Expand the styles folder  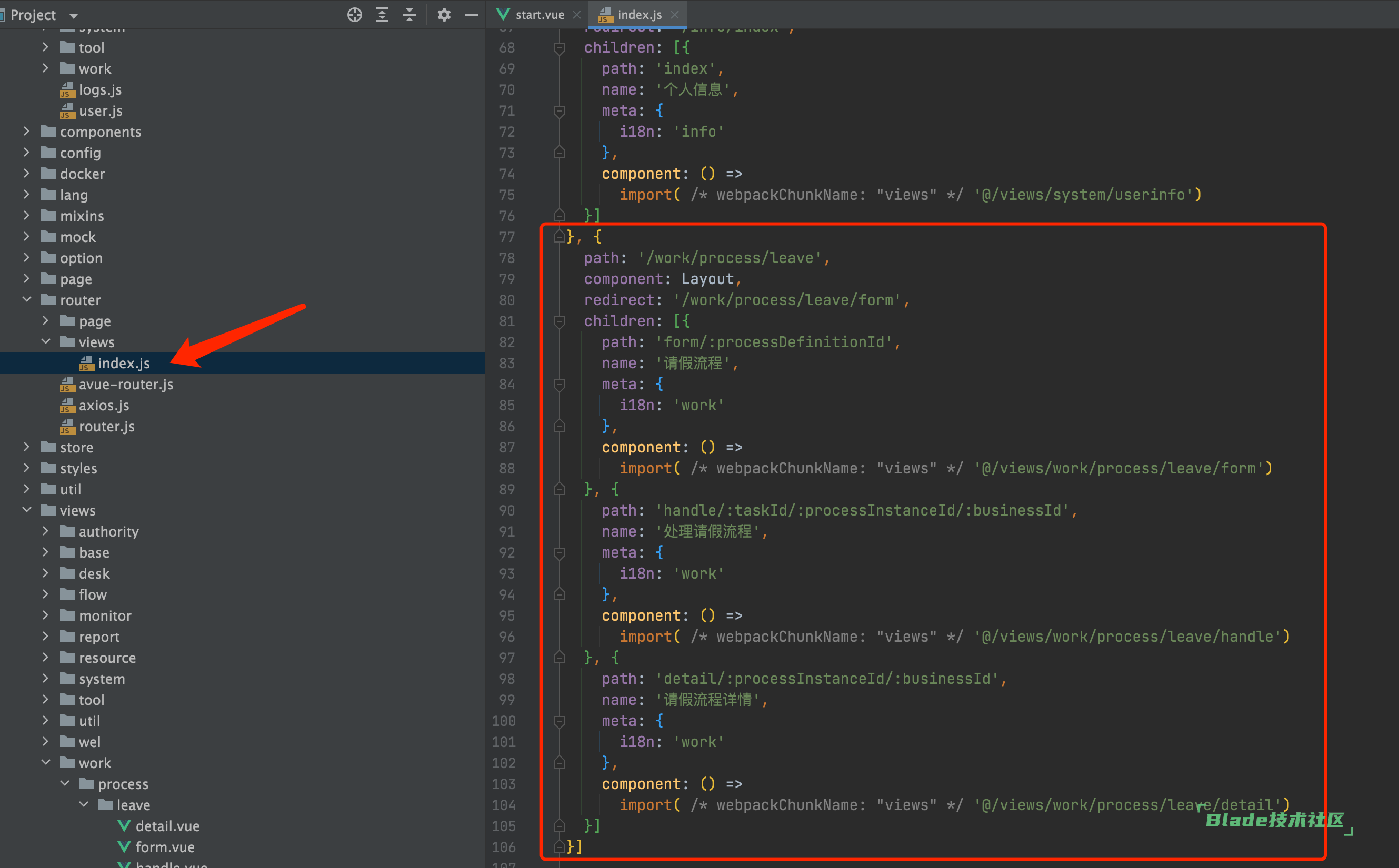click(26, 468)
